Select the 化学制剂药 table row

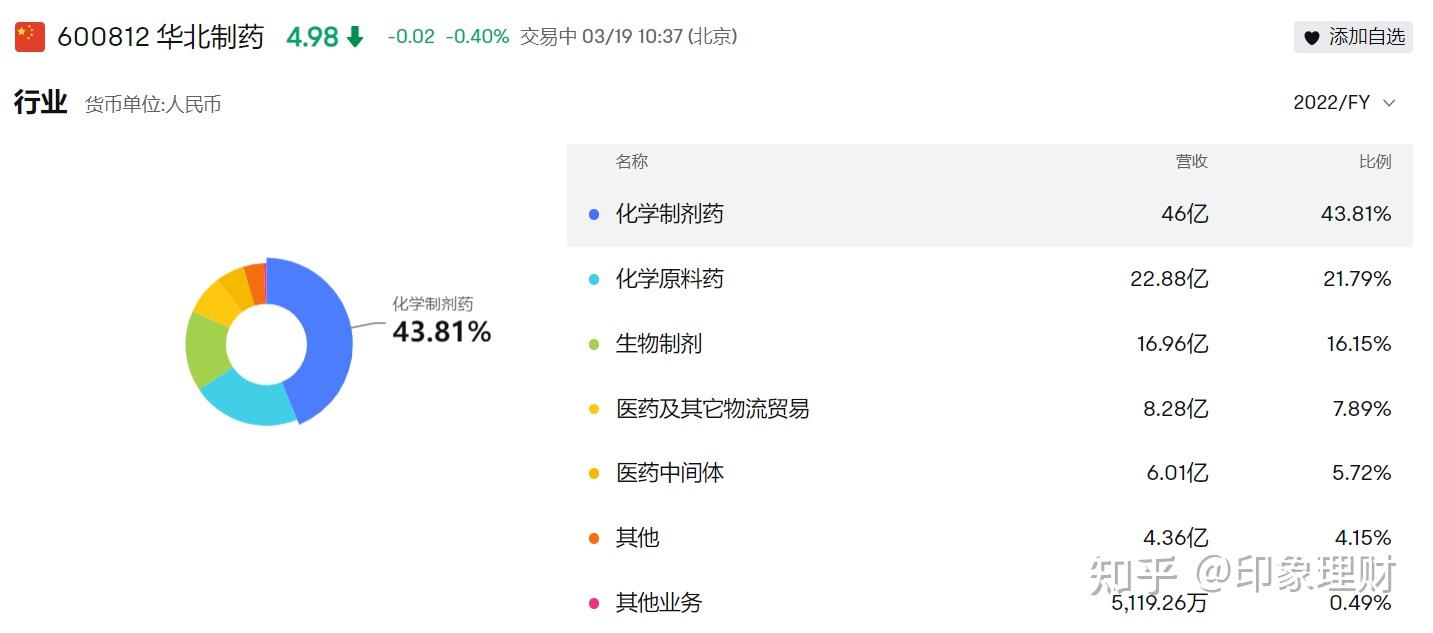[989, 214]
